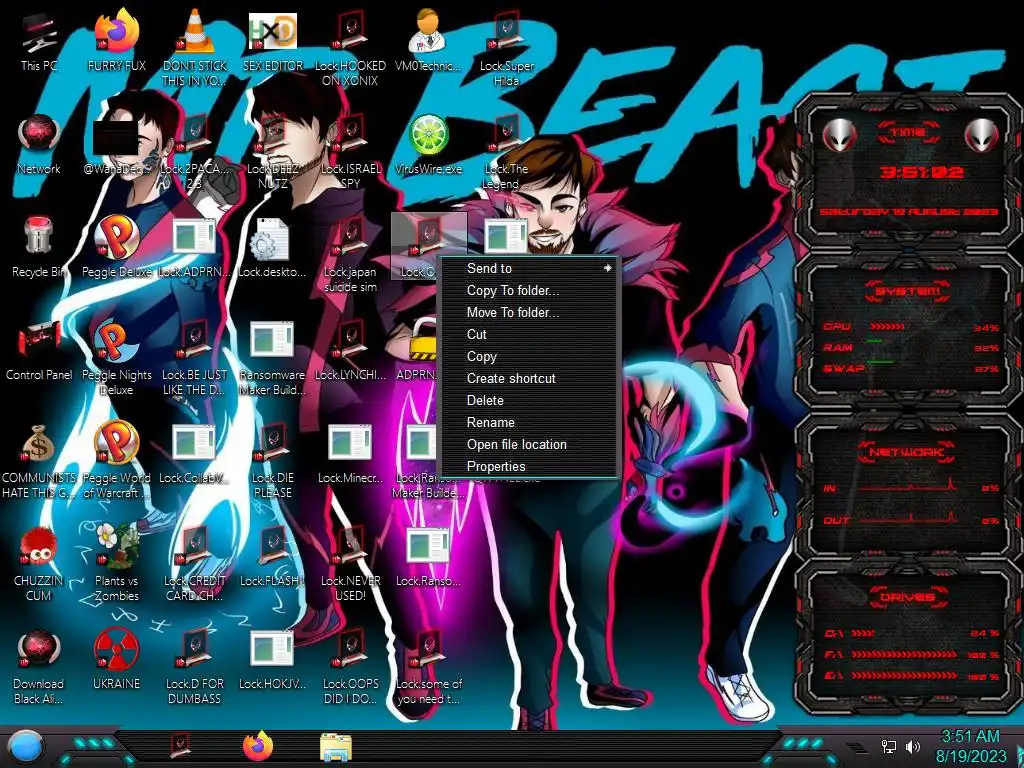Click the CPU usage bar in SYSTEM gadget

[x=886, y=327]
